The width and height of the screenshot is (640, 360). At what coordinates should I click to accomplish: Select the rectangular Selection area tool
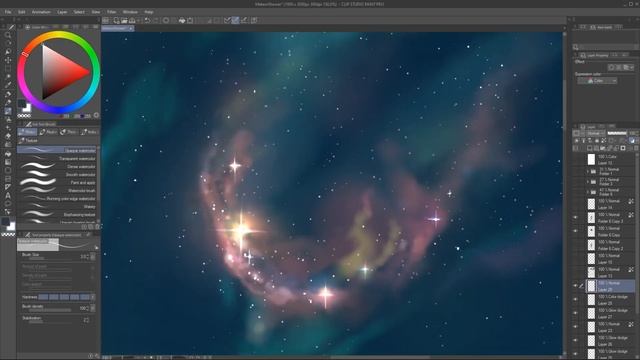(x=8, y=69)
